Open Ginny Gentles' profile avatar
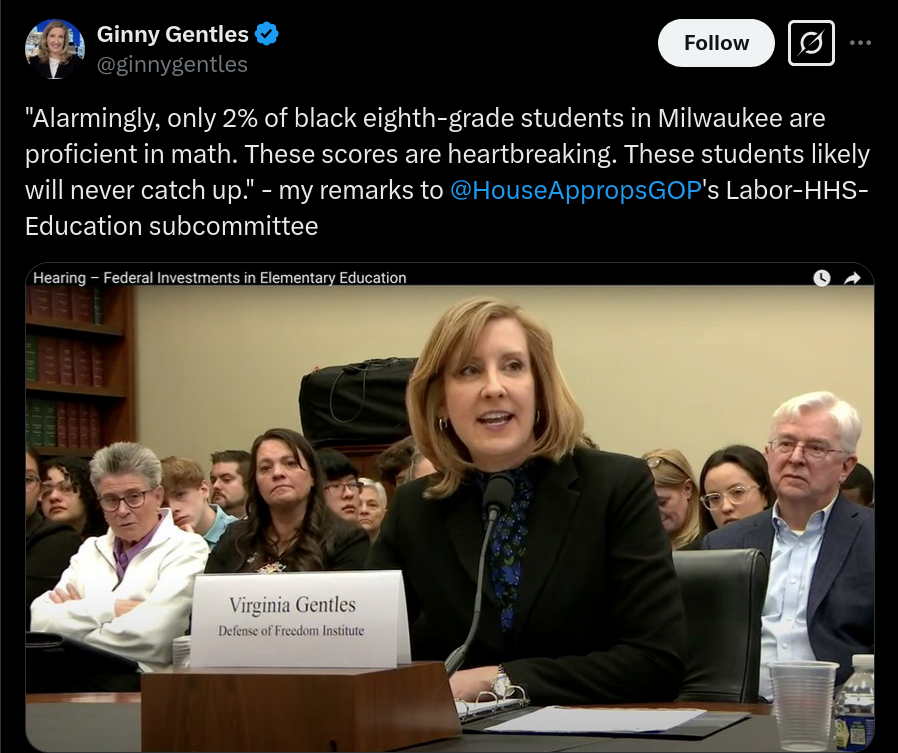This screenshot has width=898, height=753. [55, 49]
